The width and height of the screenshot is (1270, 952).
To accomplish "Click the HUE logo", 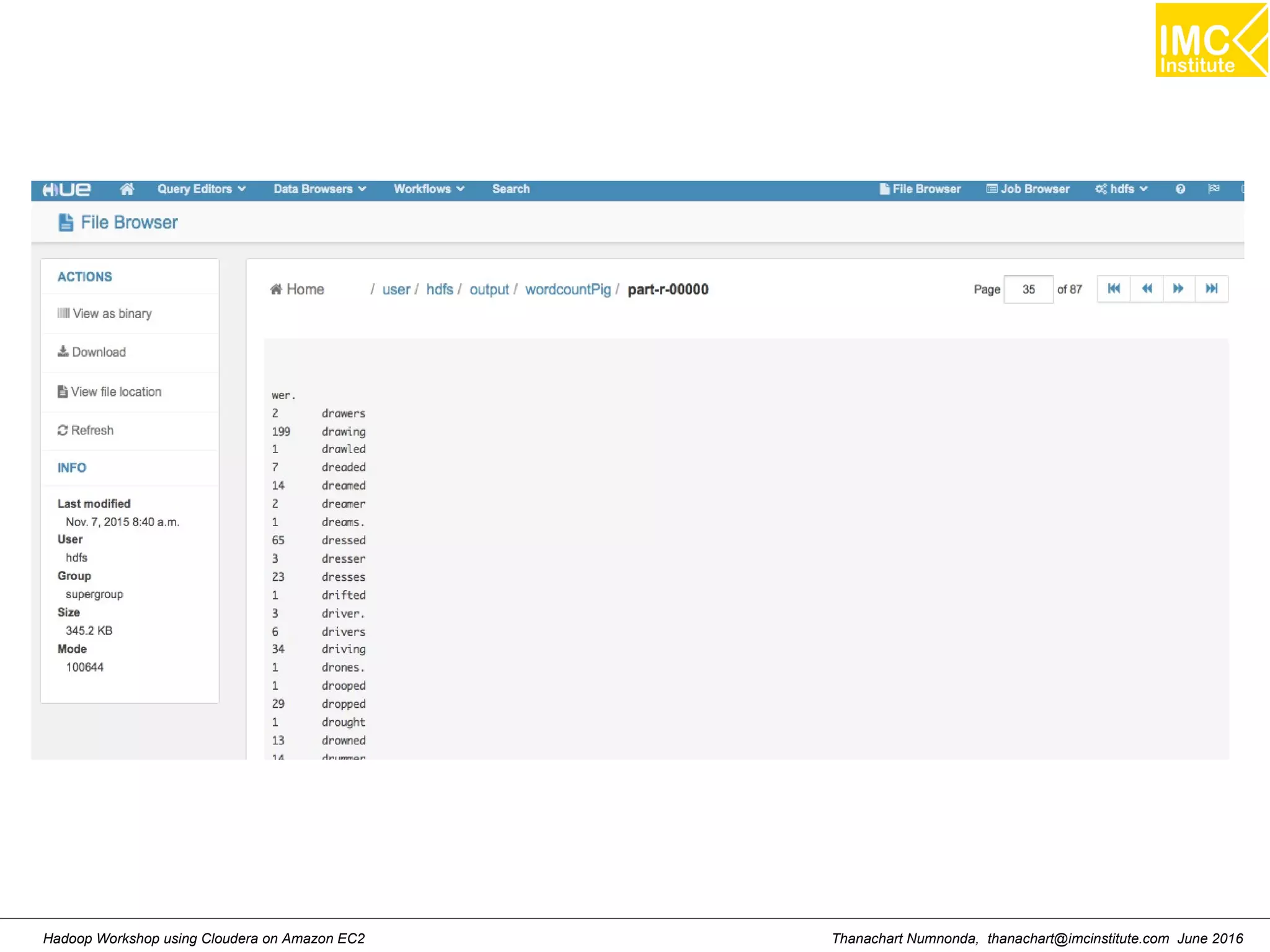I will (x=66, y=190).
